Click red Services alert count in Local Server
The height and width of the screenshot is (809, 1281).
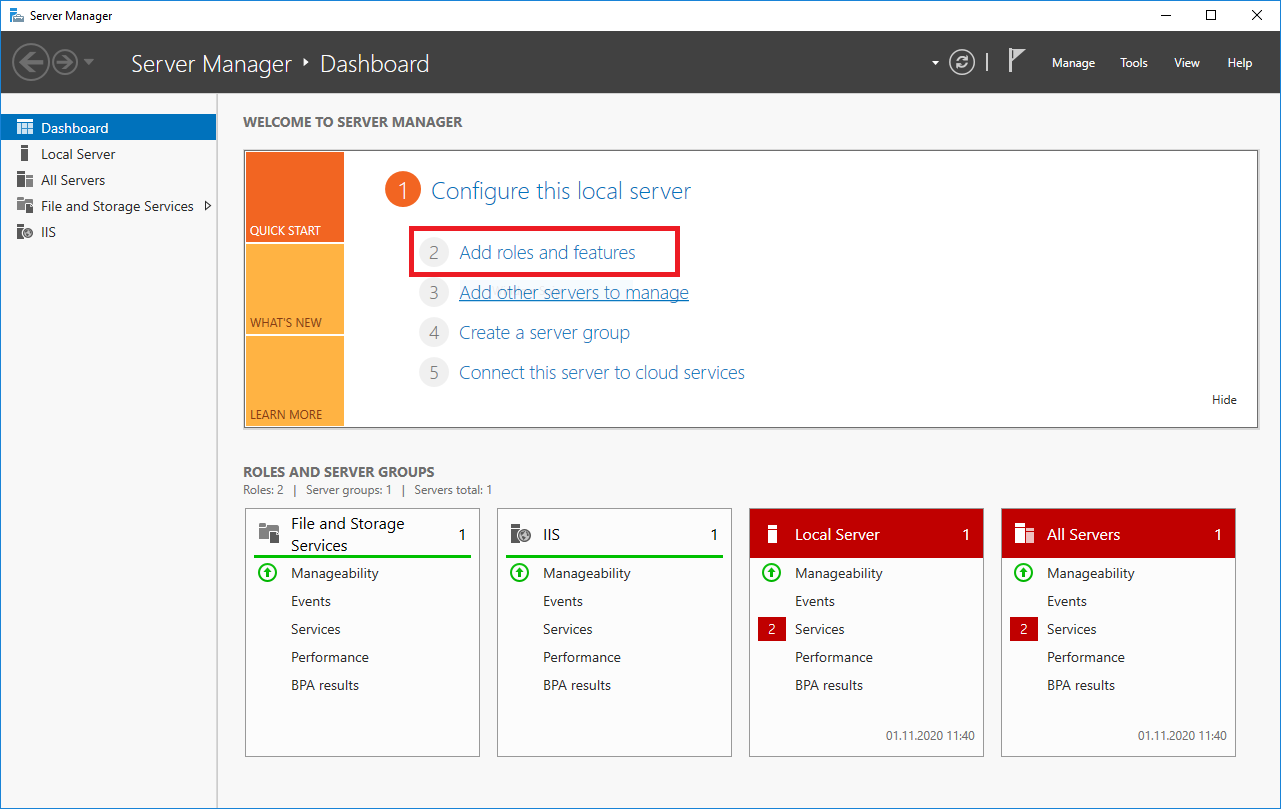(x=772, y=629)
